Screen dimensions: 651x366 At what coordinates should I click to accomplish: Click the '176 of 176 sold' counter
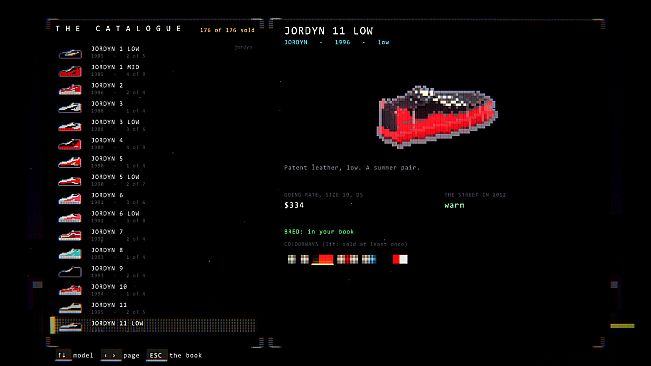pyautogui.click(x=227, y=30)
